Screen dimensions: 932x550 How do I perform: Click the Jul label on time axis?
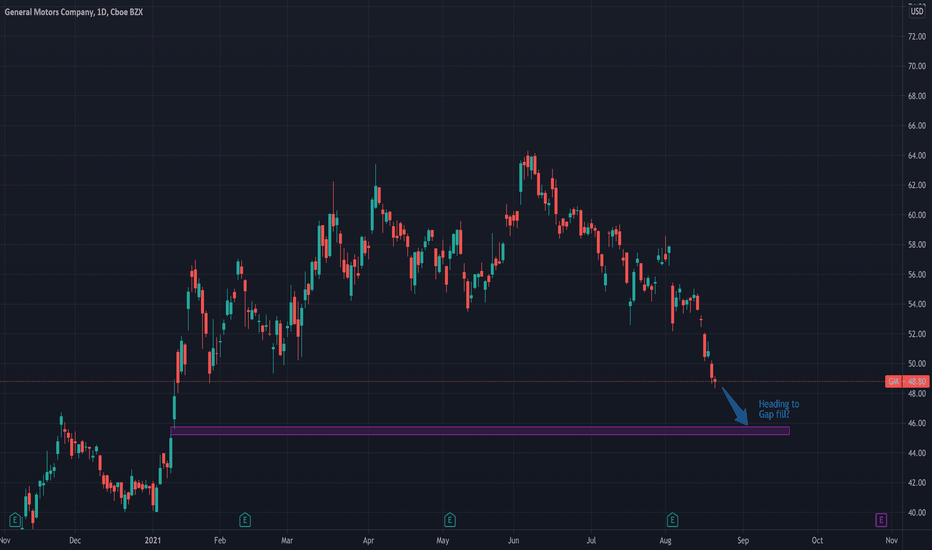591,540
